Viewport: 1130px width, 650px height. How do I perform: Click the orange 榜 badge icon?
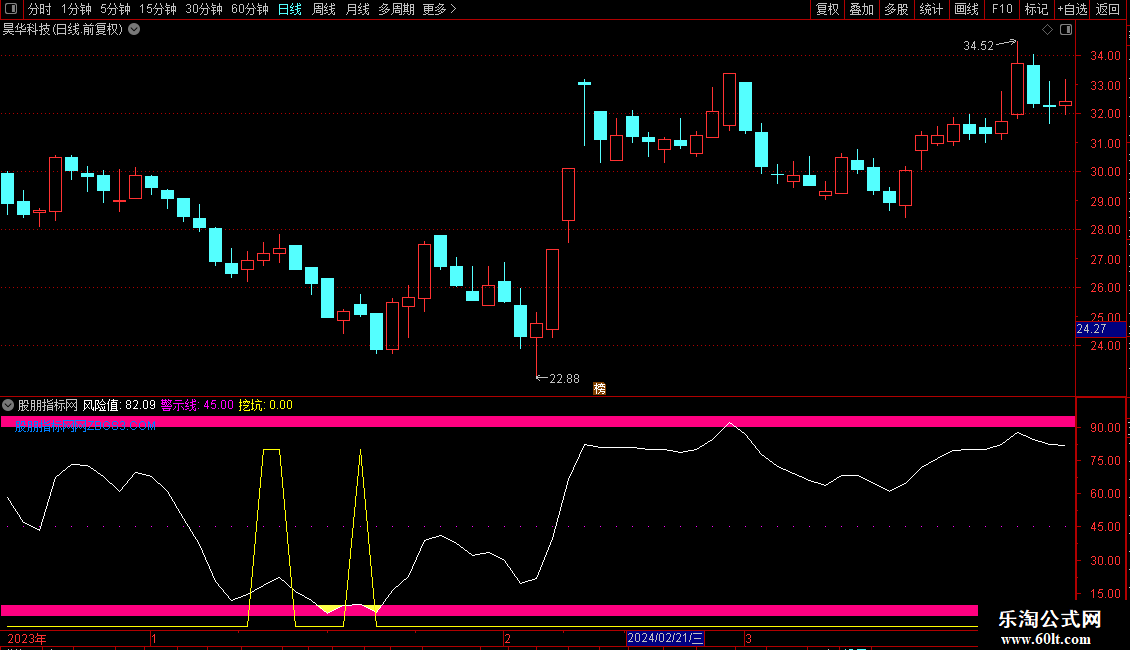(600, 388)
